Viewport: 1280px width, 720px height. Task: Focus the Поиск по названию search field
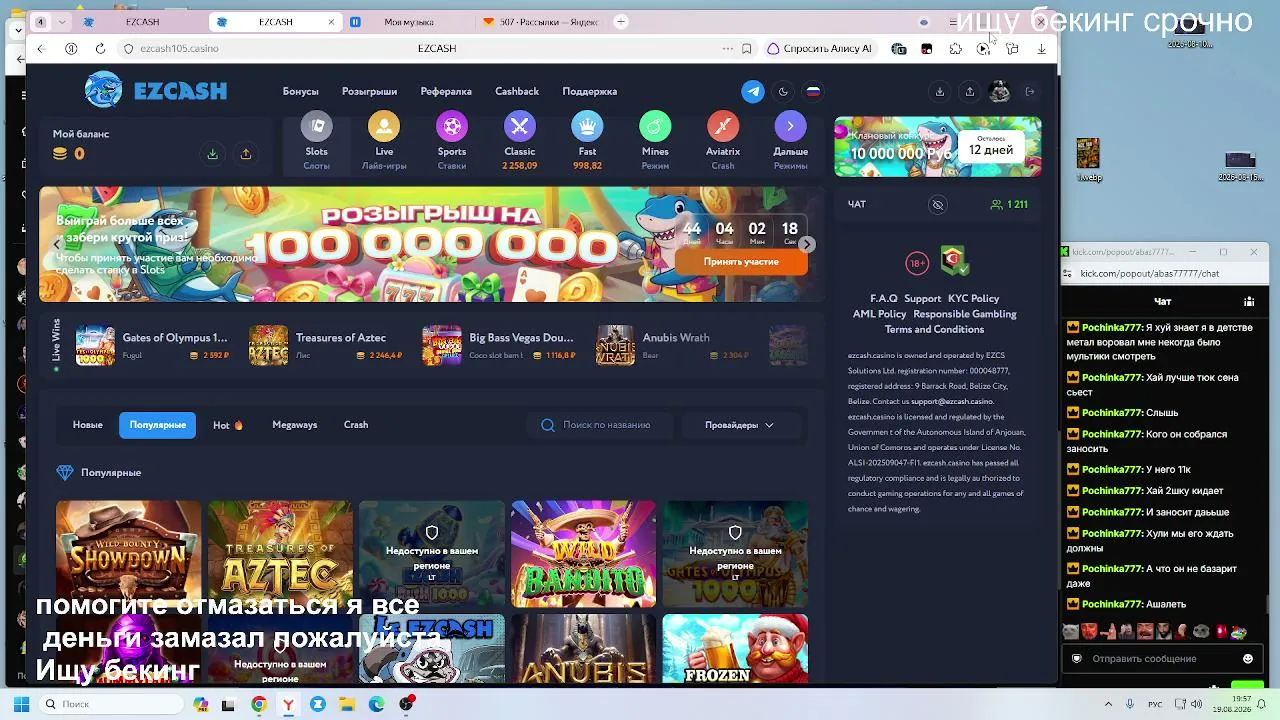[x=599, y=425]
